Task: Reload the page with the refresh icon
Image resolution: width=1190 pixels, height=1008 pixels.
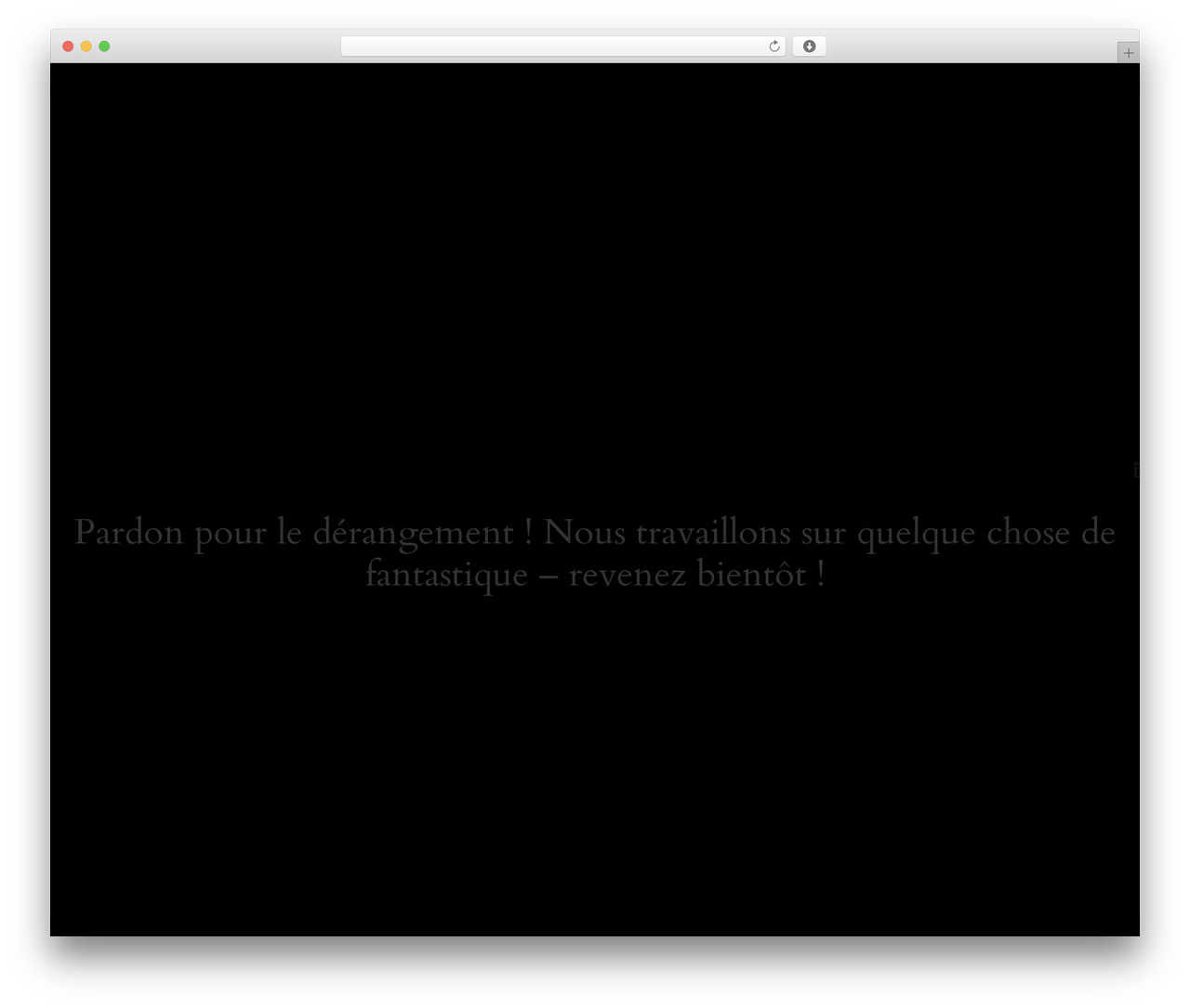Action: coord(774,46)
